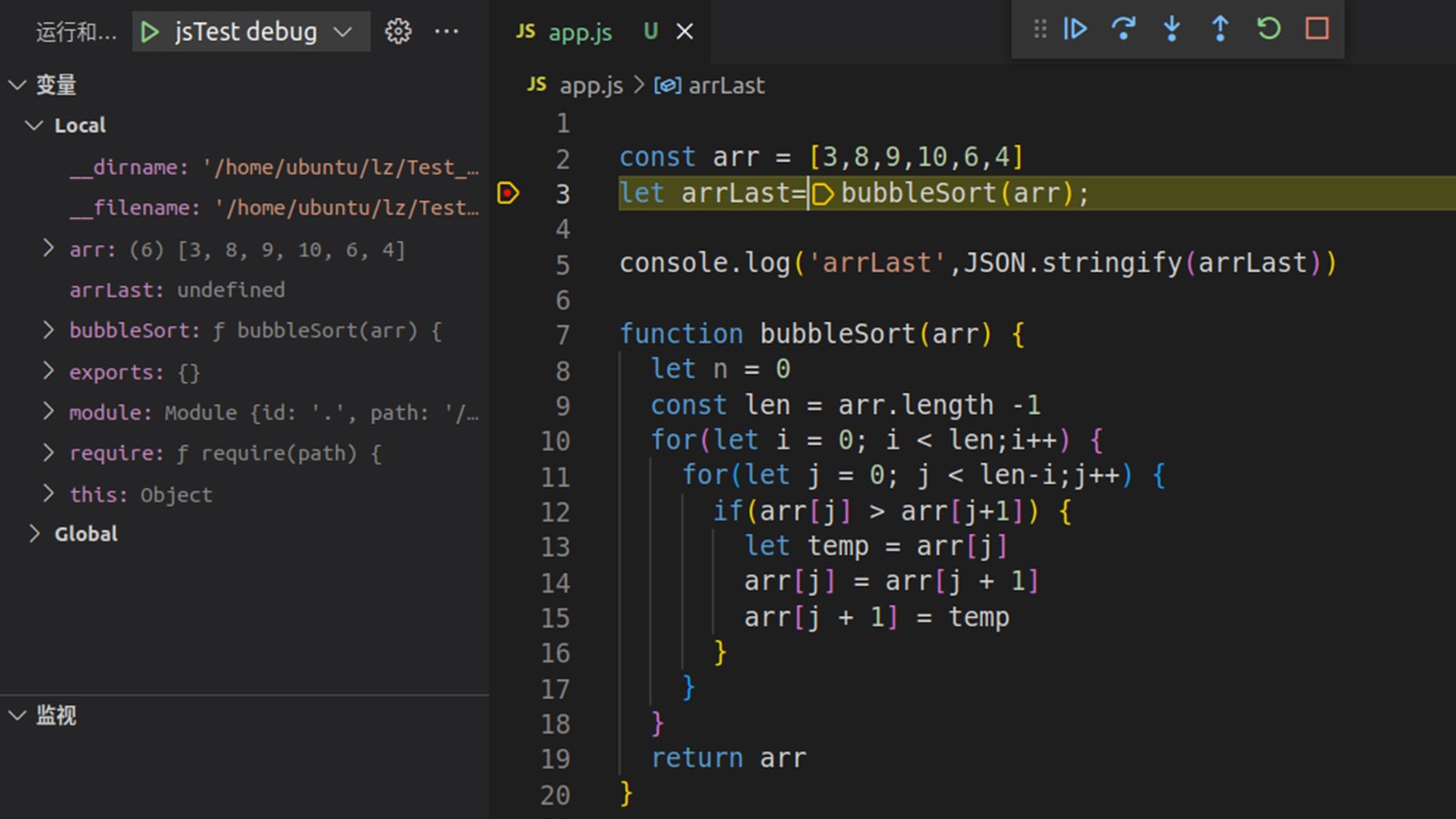This screenshot has width=1456, height=819.
Task: Select the __filename variable row
Action: tap(245, 208)
